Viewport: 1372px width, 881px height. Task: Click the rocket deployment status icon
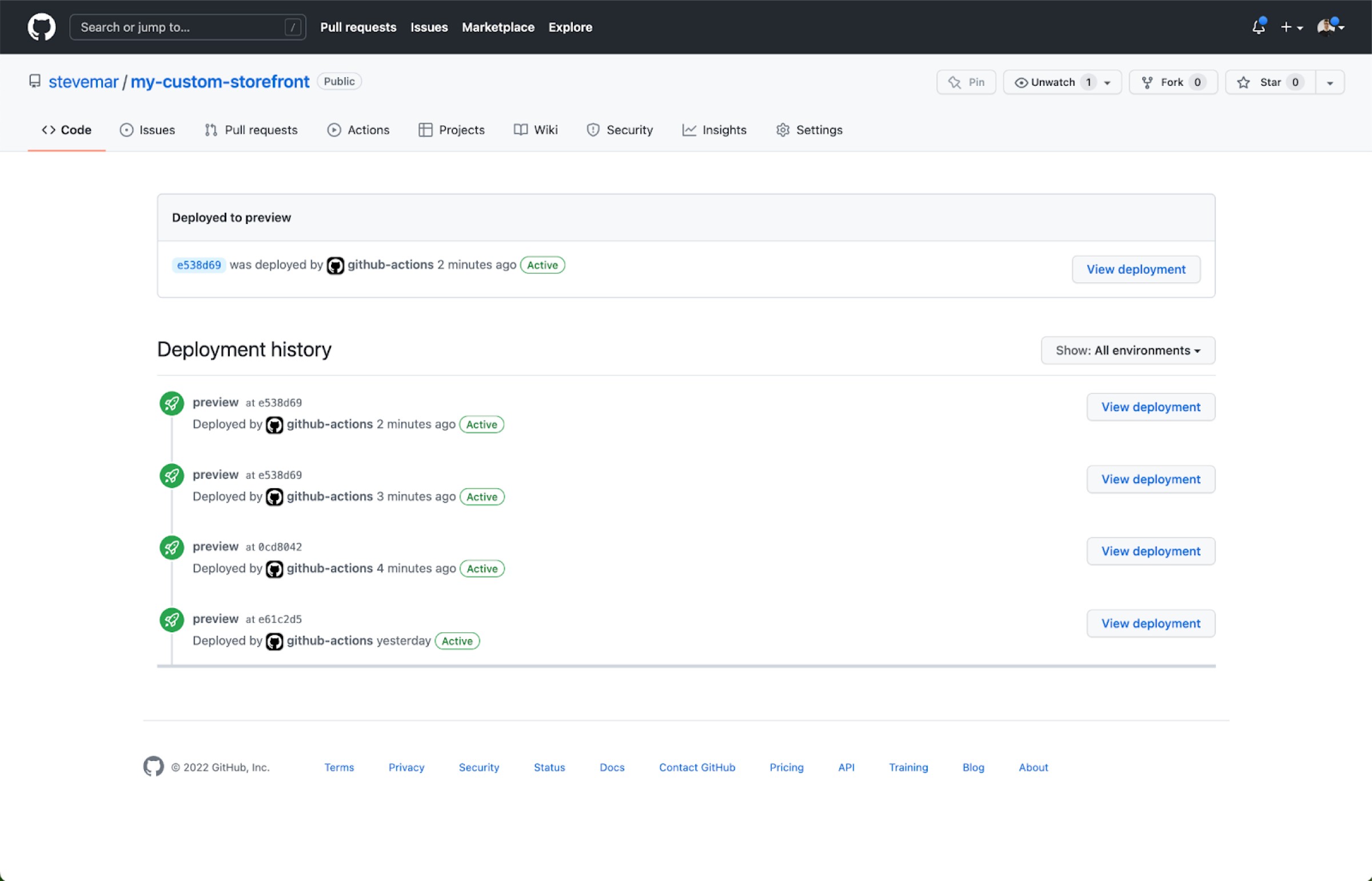pyautogui.click(x=171, y=403)
